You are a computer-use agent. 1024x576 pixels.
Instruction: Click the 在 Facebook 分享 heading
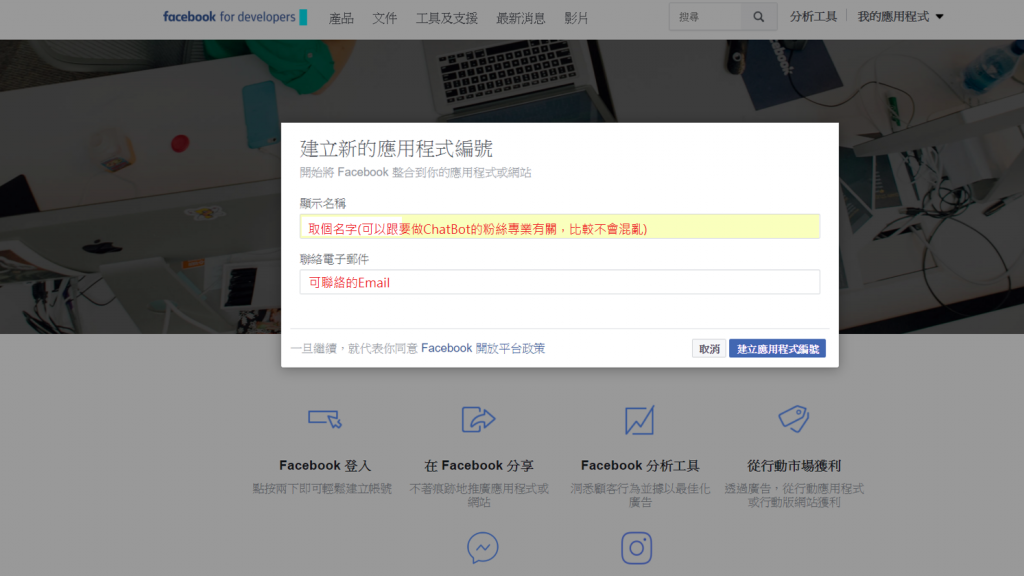click(479, 466)
